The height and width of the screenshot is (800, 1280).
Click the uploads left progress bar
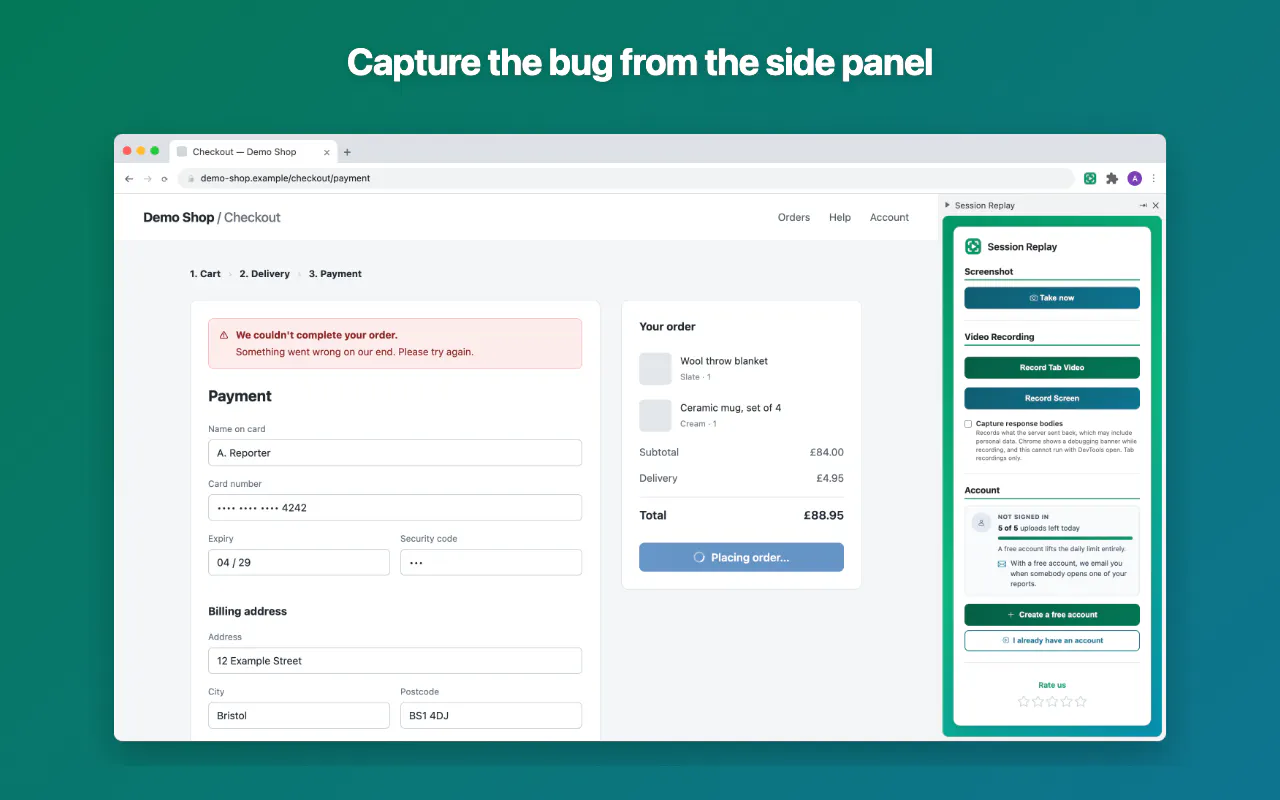(1065, 538)
